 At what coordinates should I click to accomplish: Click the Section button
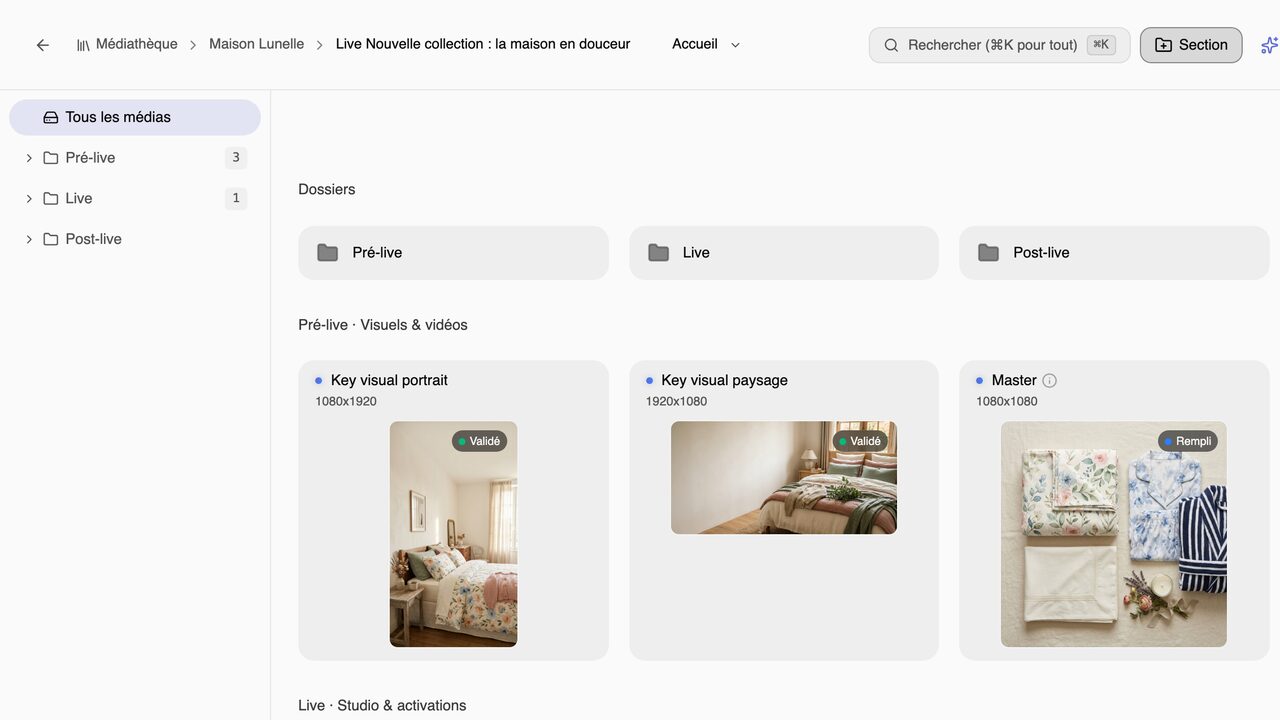point(1191,45)
